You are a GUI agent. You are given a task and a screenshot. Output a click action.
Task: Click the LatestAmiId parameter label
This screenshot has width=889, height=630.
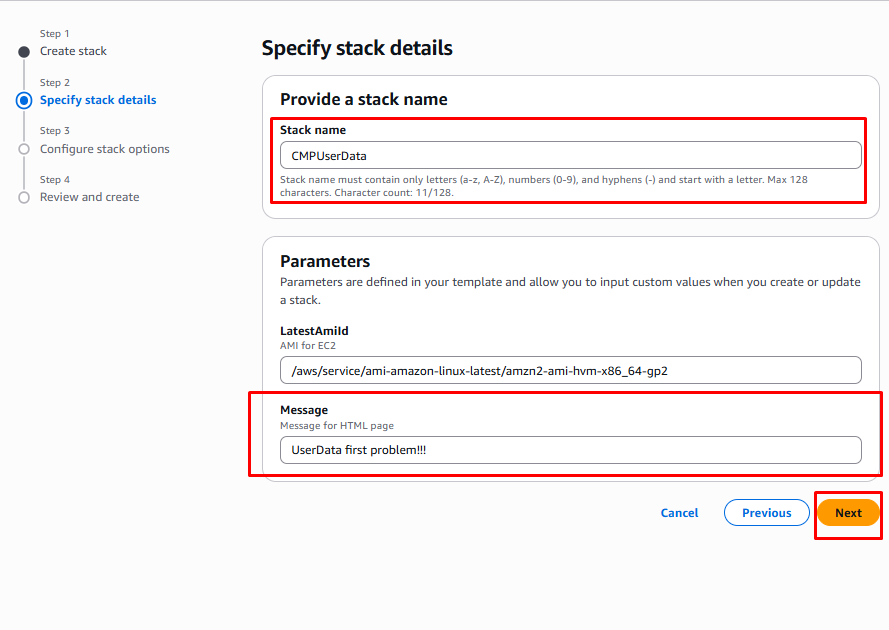pos(314,331)
